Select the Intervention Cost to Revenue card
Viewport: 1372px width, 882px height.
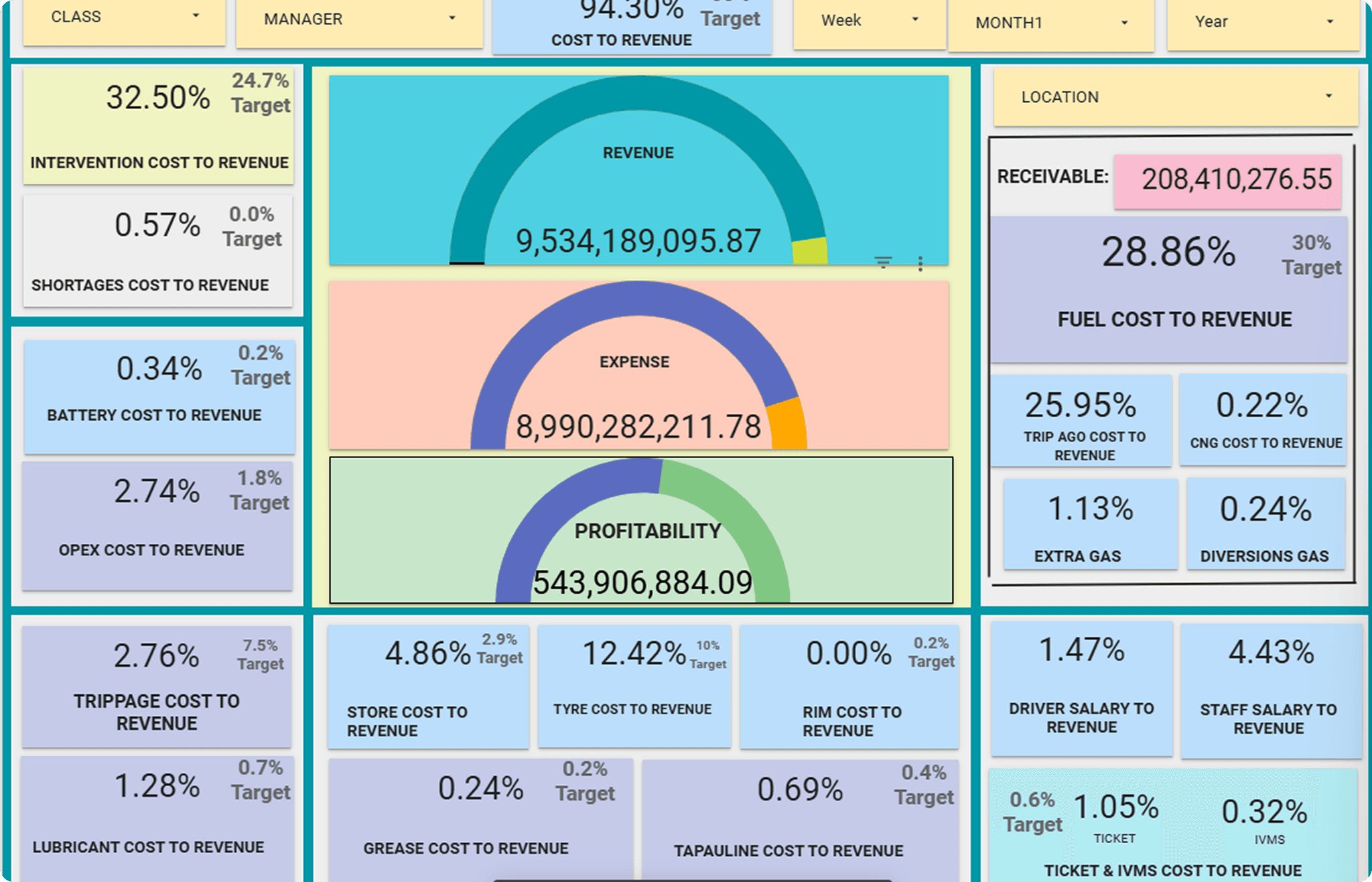159,126
